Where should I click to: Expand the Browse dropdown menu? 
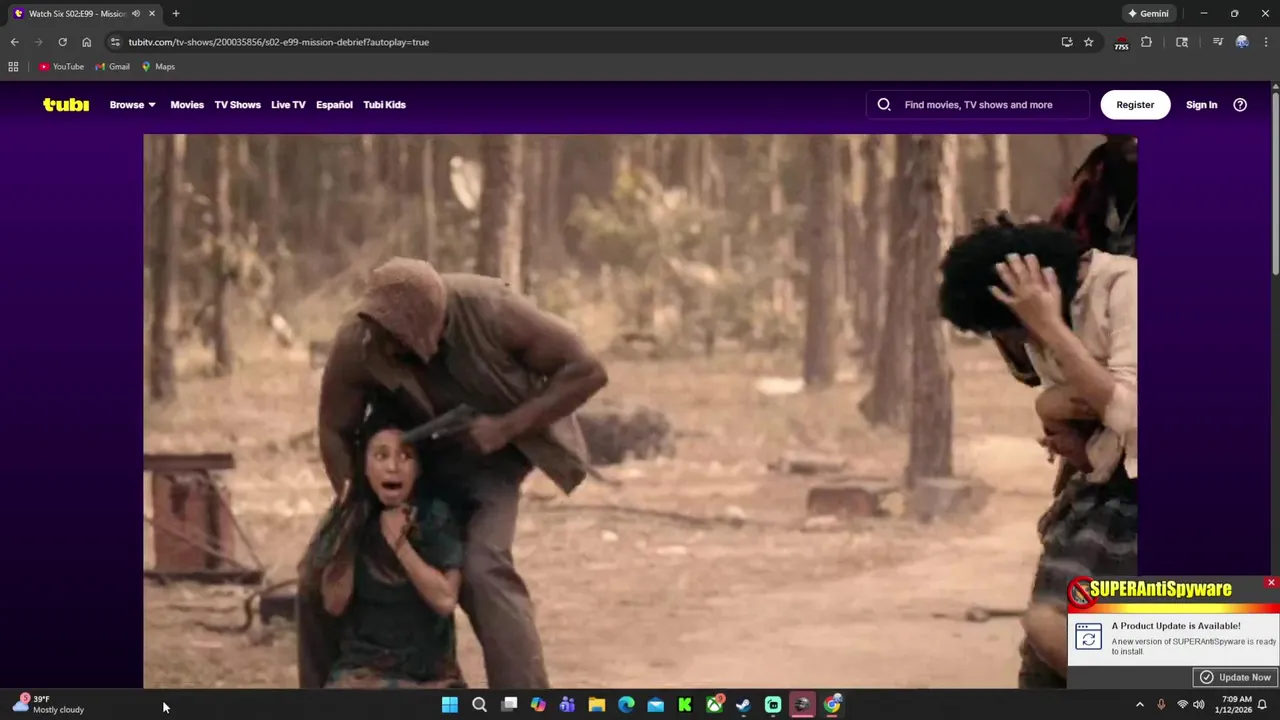point(132,105)
